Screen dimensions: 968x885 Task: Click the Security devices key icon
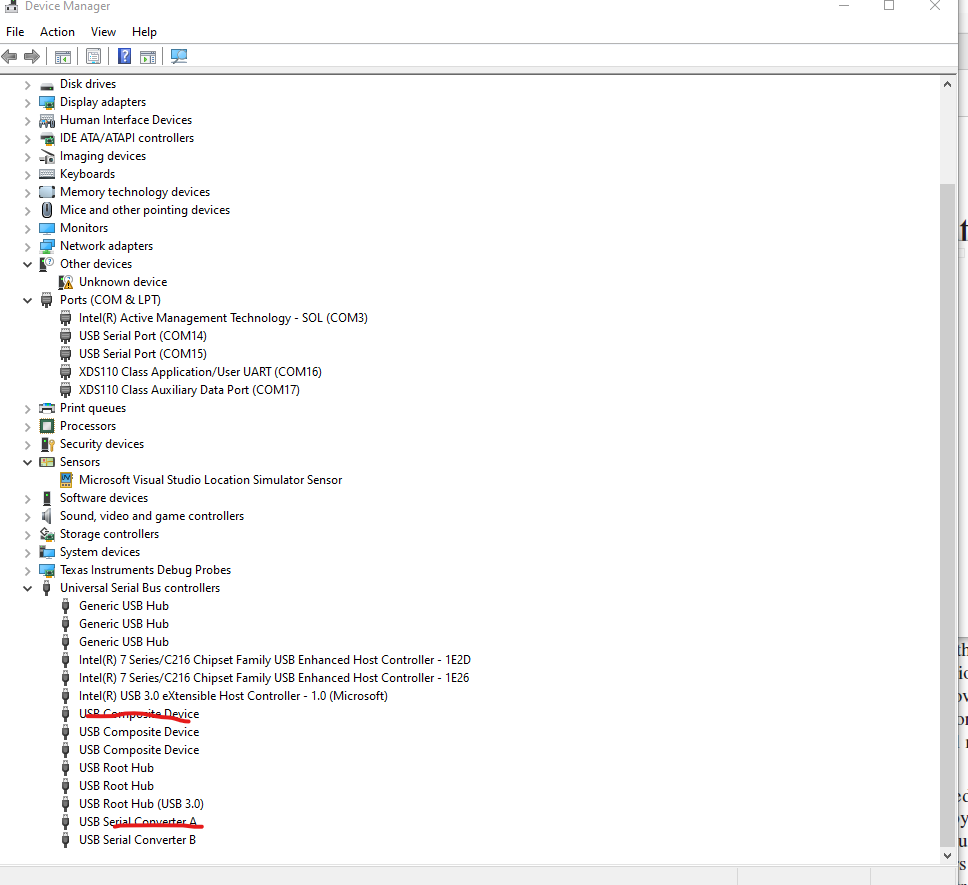(x=47, y=444)
